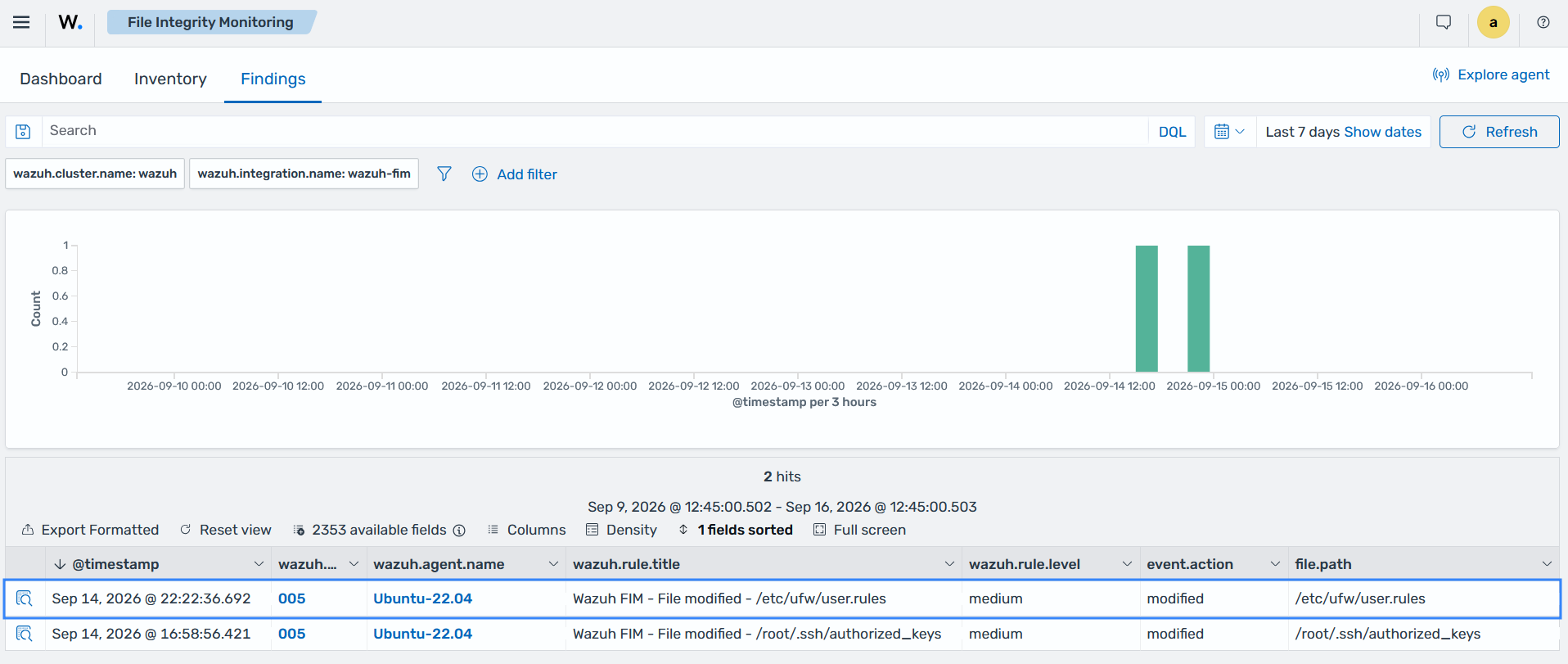Open the hamburger navigation menu
1568x664 pixels.
[21, 22]
